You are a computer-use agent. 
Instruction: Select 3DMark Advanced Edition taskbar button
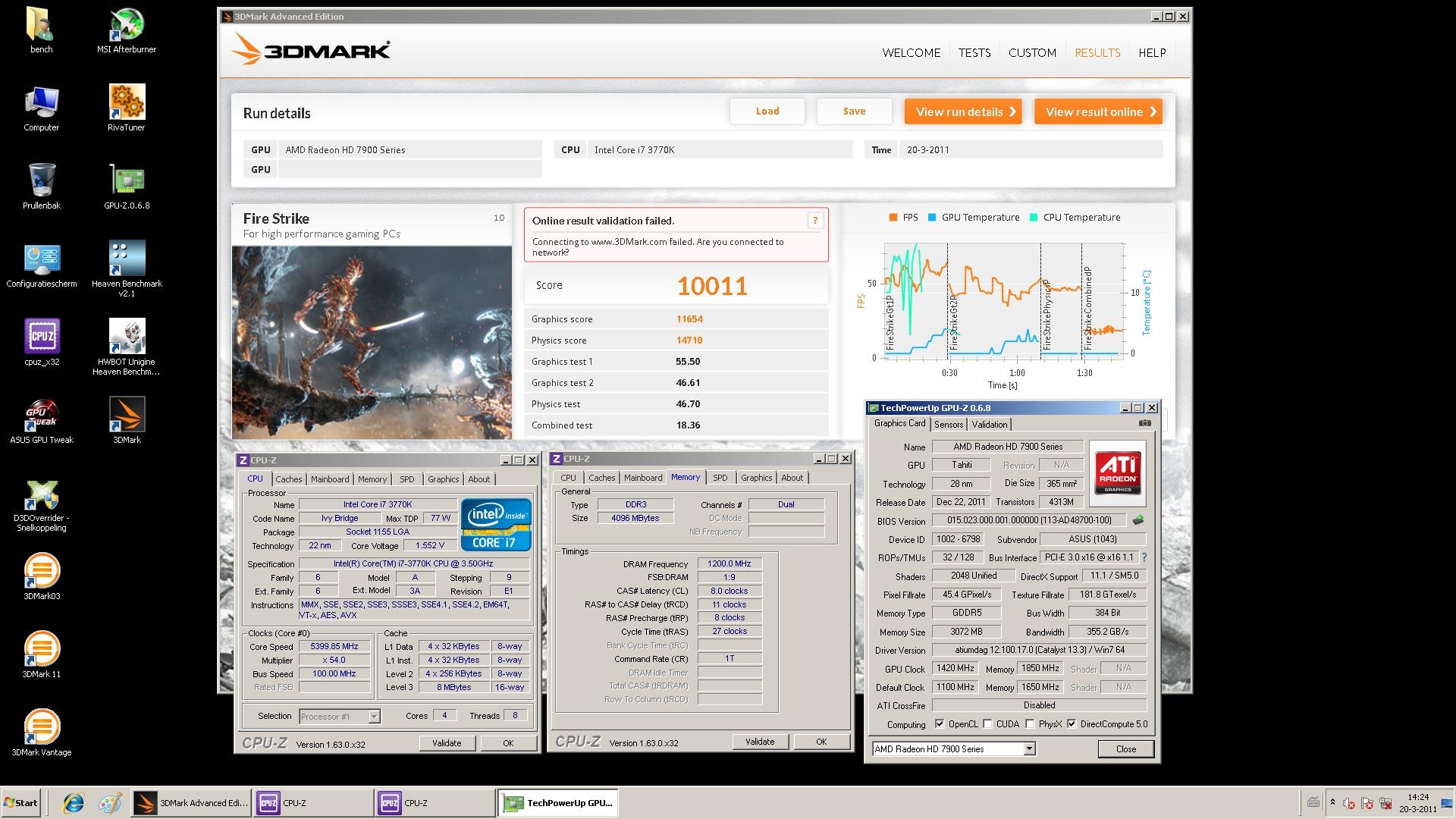coord(191,803)
